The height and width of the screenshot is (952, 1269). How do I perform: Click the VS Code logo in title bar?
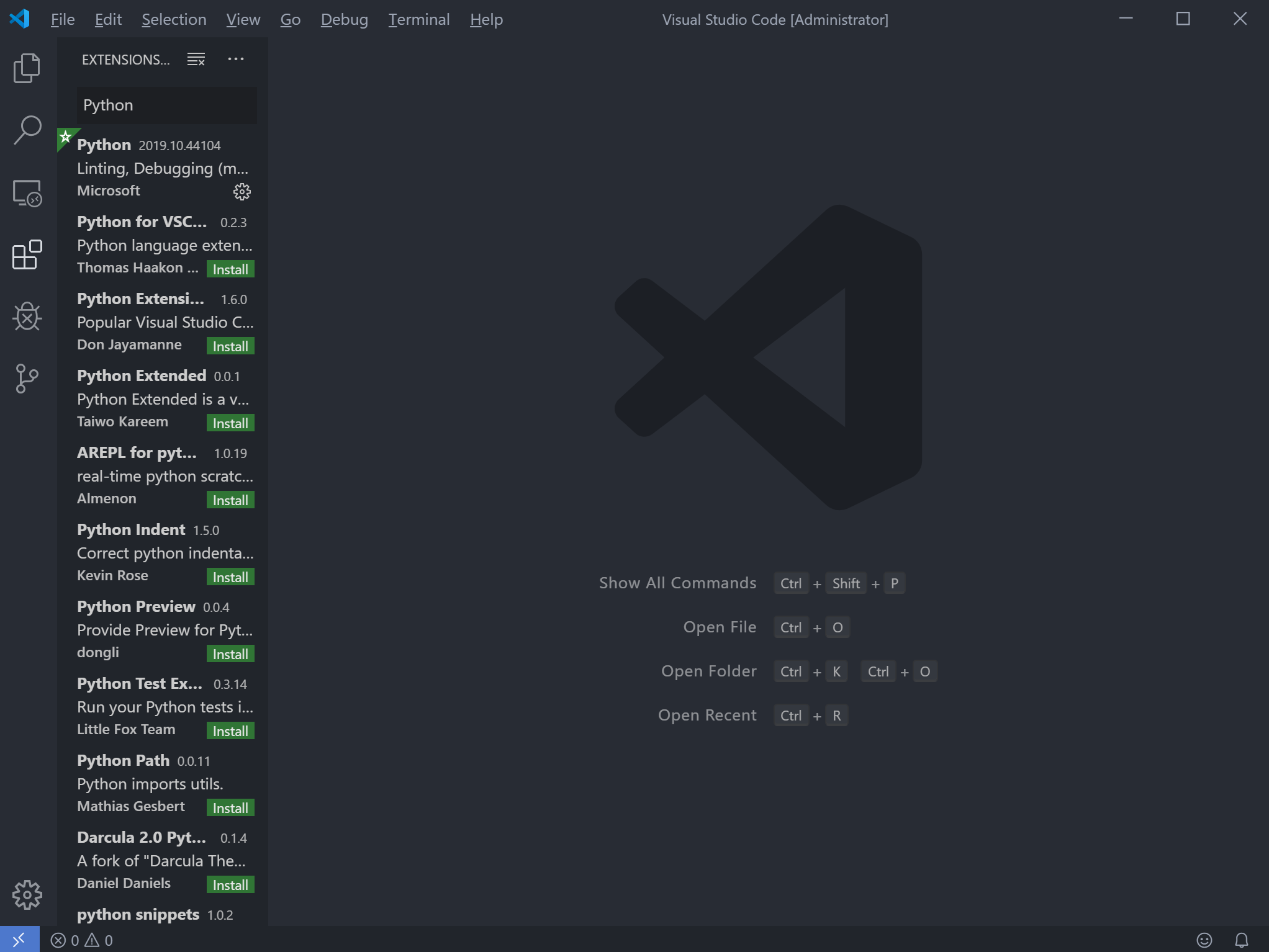coord(20,19)
